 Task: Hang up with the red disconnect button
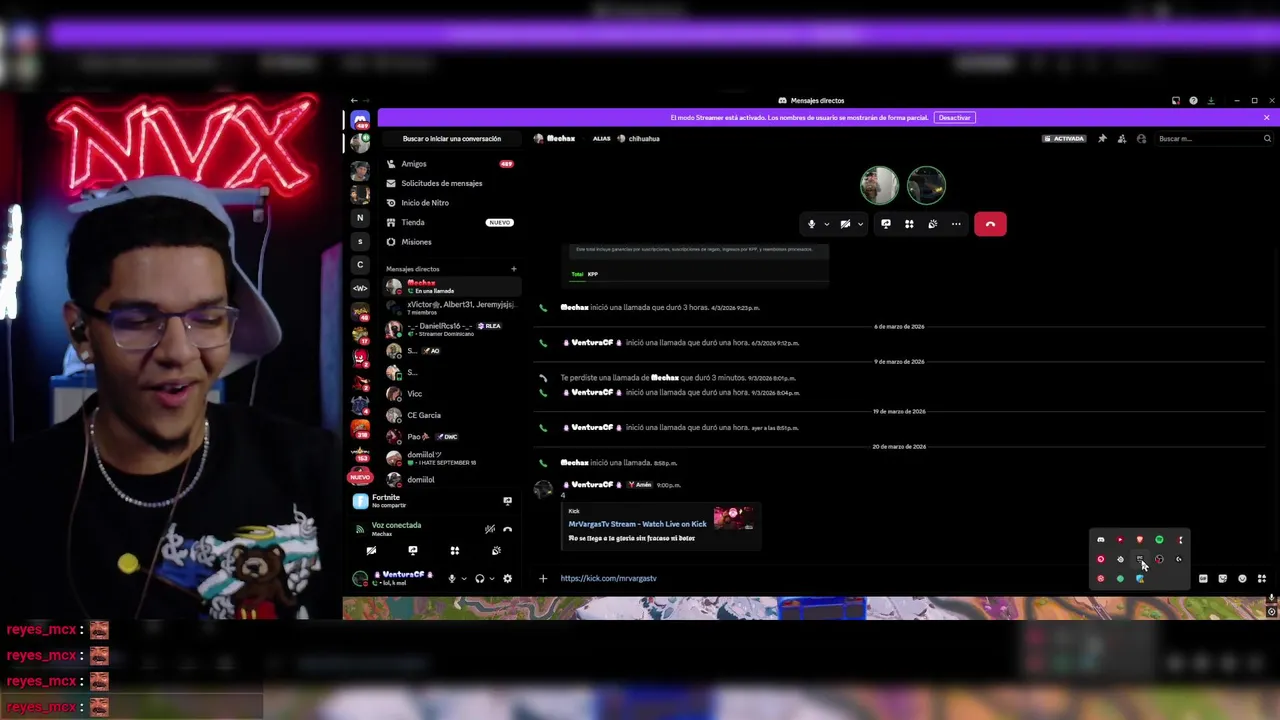pyautogui.click(x=990, y=224)
